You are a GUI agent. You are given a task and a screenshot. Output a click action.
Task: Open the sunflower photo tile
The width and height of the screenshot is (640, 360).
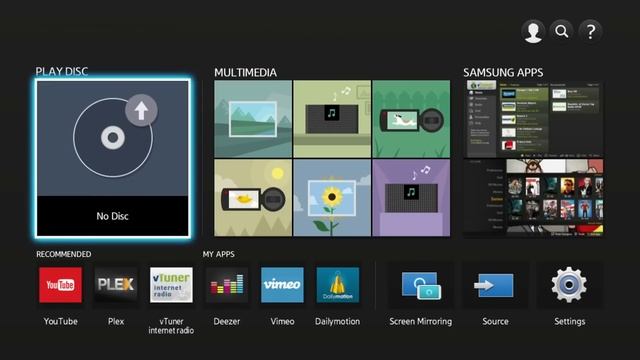(332, 198)
